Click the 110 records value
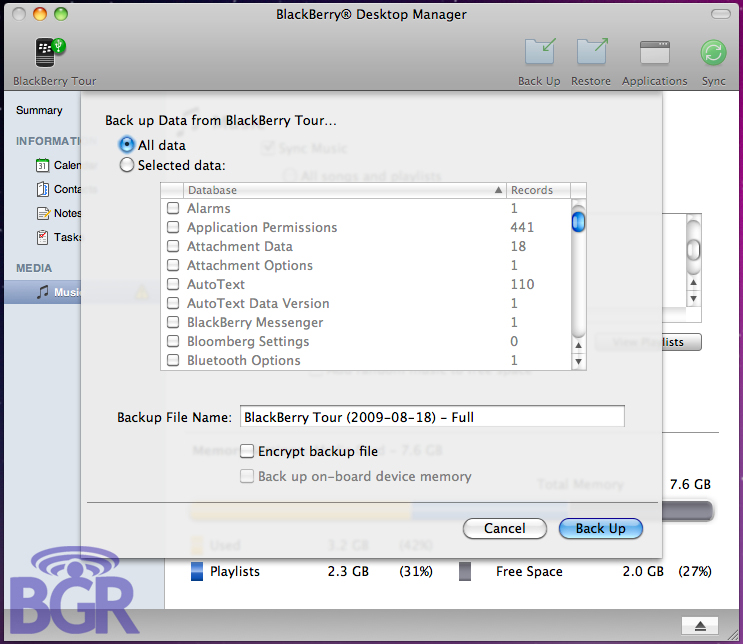Screen dimensions: 743x644 point(522,284)
